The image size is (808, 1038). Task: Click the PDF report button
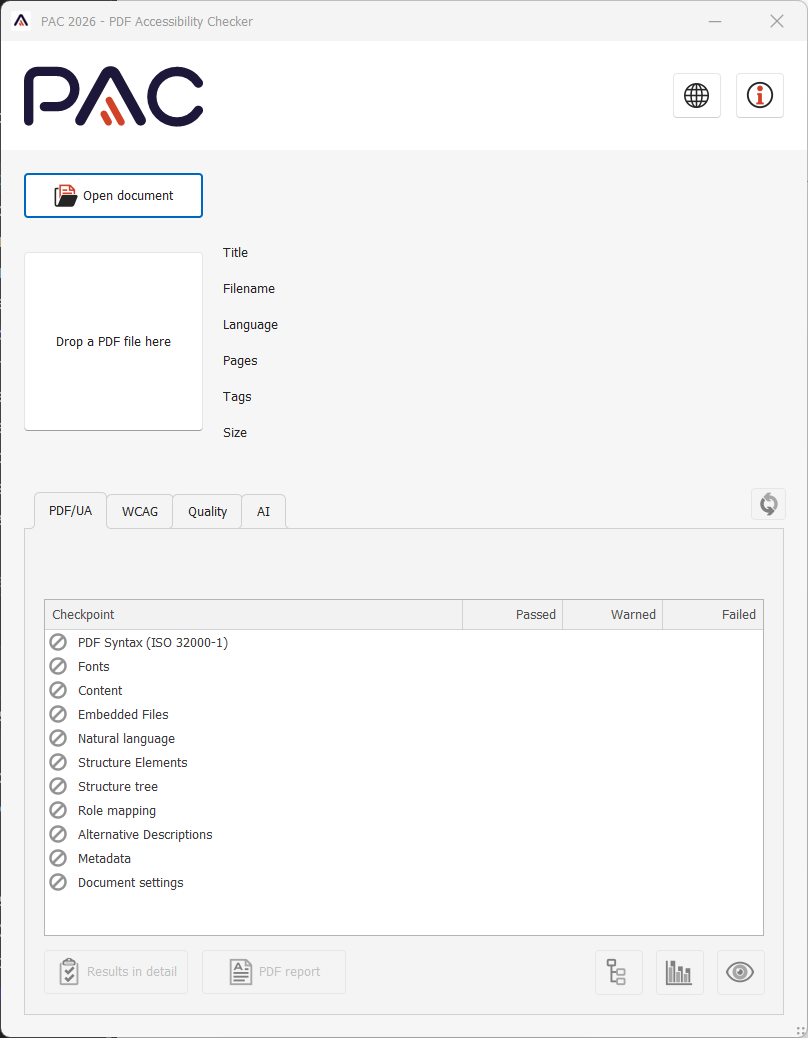pyautogui.click(x=274, y=971)
